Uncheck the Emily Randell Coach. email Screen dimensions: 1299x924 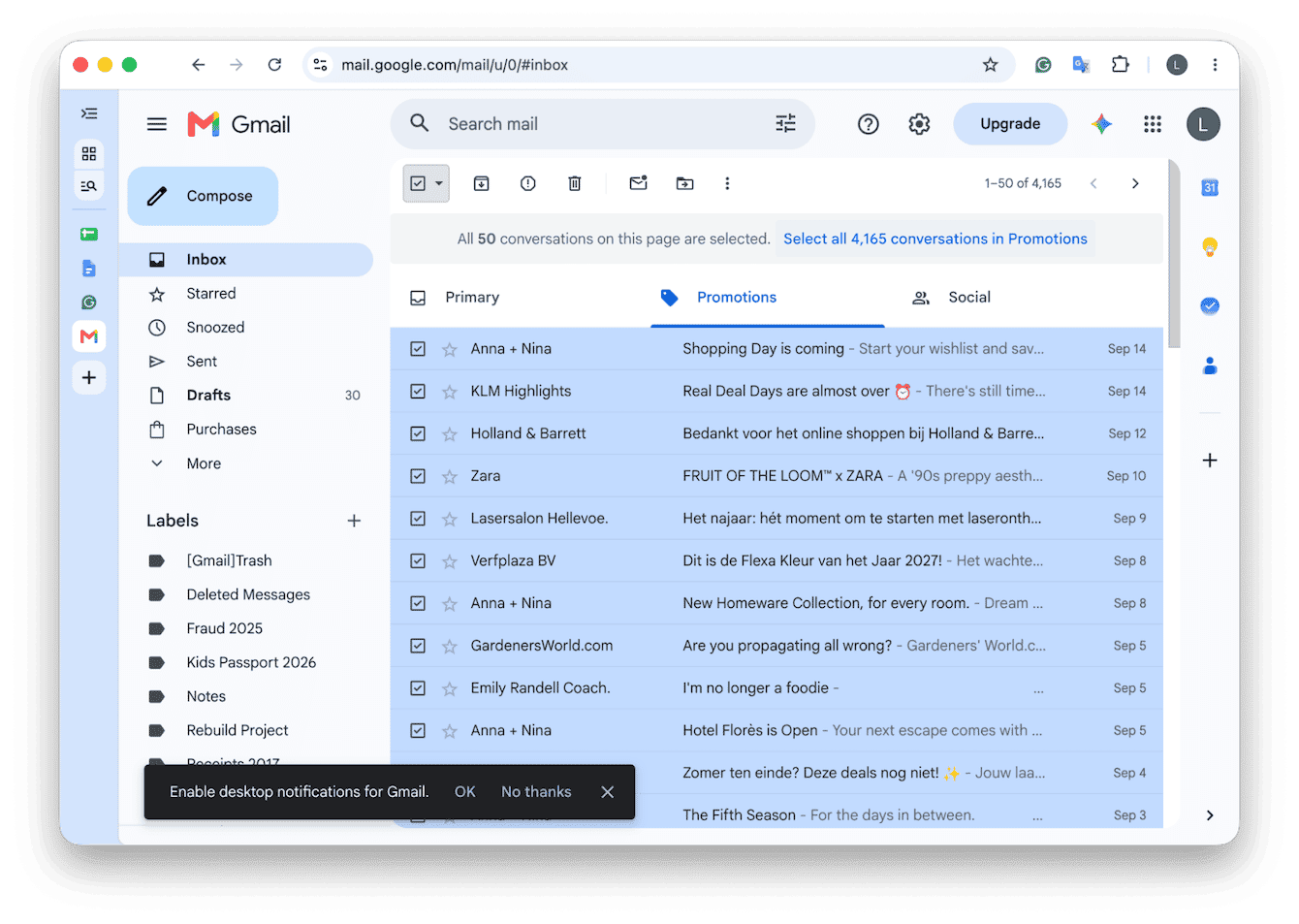click(x=418, y=688)
